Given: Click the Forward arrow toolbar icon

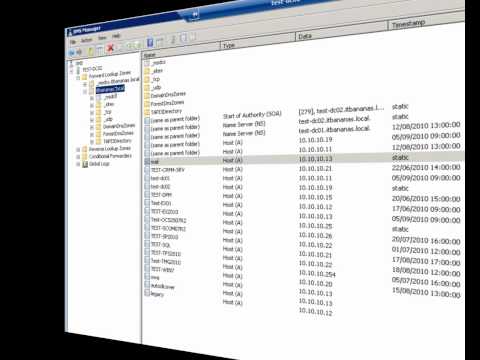Looking at the screenshot, I should point(79,52).
